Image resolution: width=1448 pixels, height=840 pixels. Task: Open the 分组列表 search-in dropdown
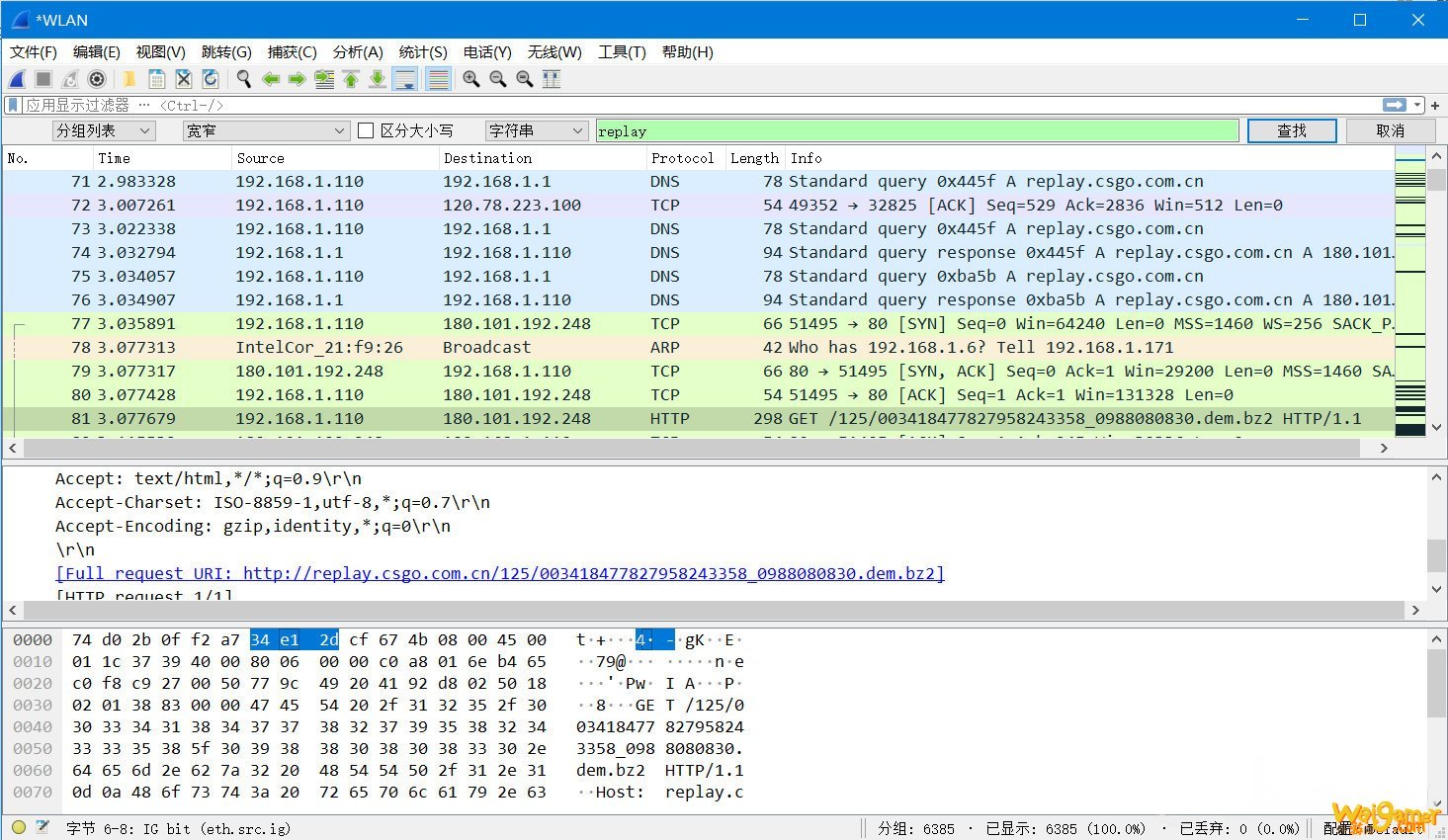click(104, 130)
